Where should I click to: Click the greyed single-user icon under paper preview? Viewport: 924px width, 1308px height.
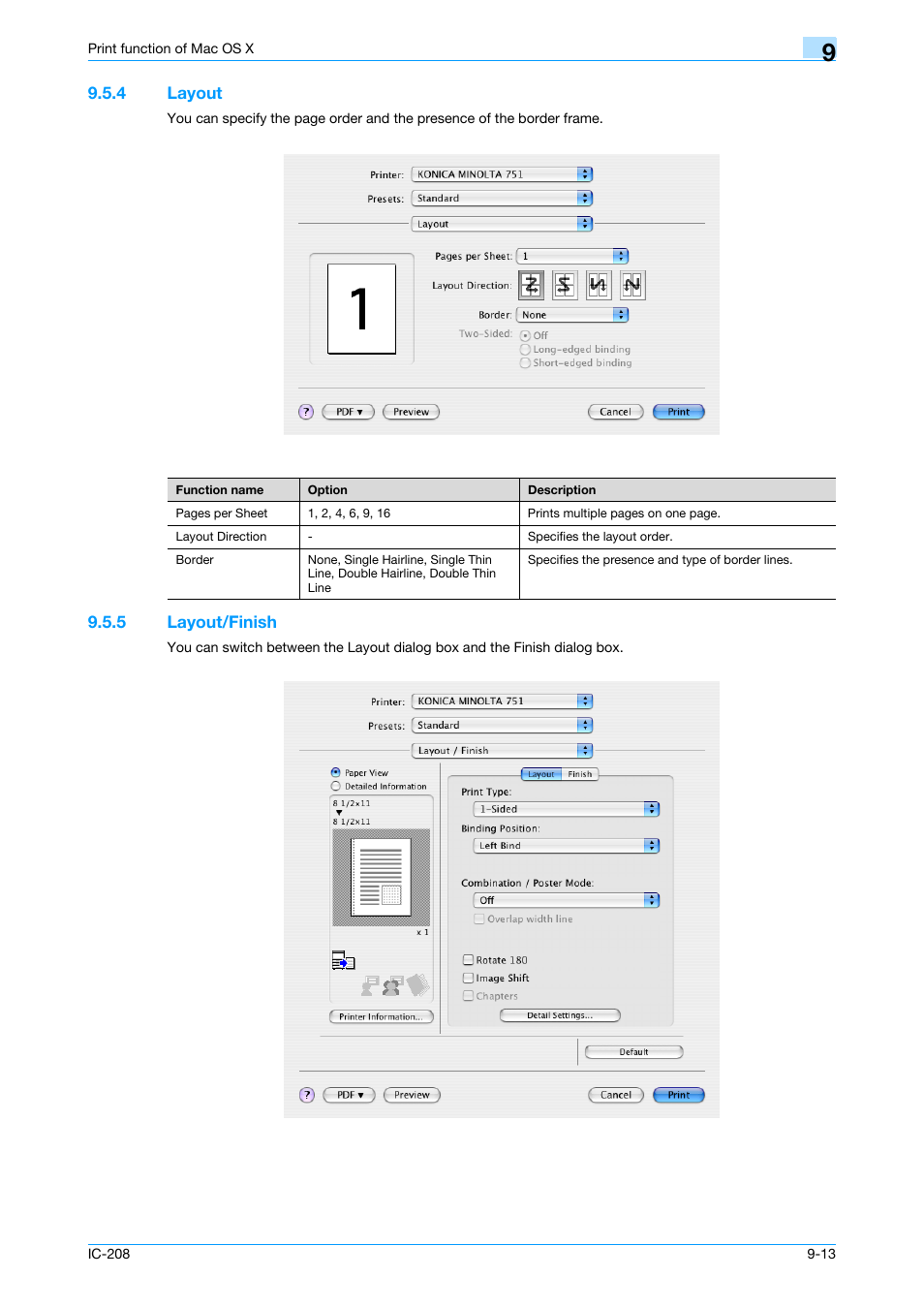coord(369,986)
